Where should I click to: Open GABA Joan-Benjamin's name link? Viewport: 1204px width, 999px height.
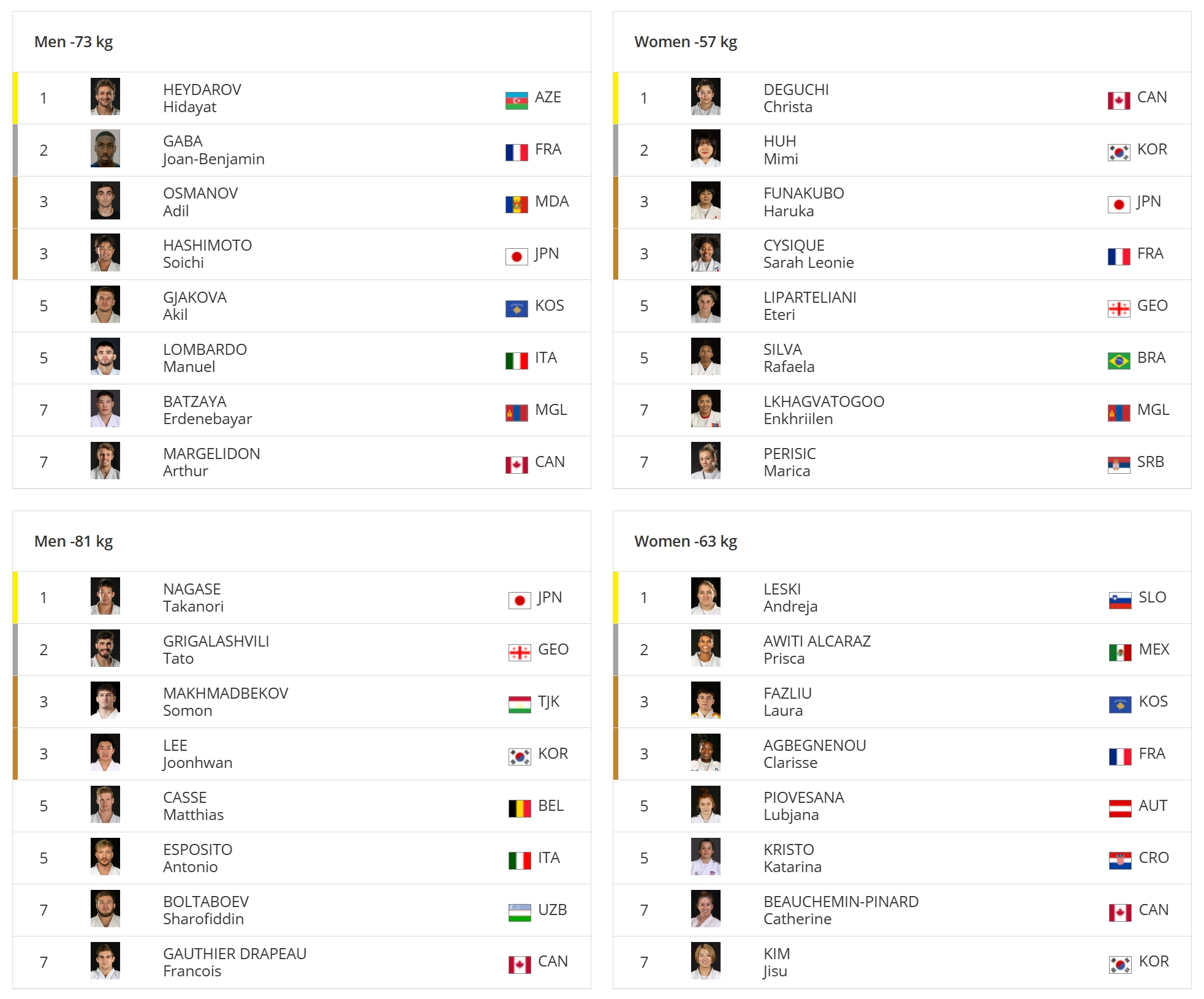214,150
